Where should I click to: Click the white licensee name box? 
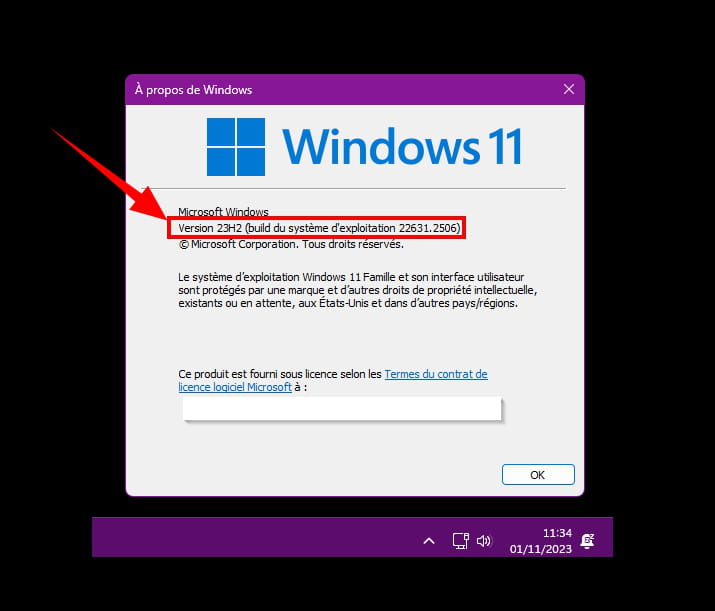tap(342, 409)
